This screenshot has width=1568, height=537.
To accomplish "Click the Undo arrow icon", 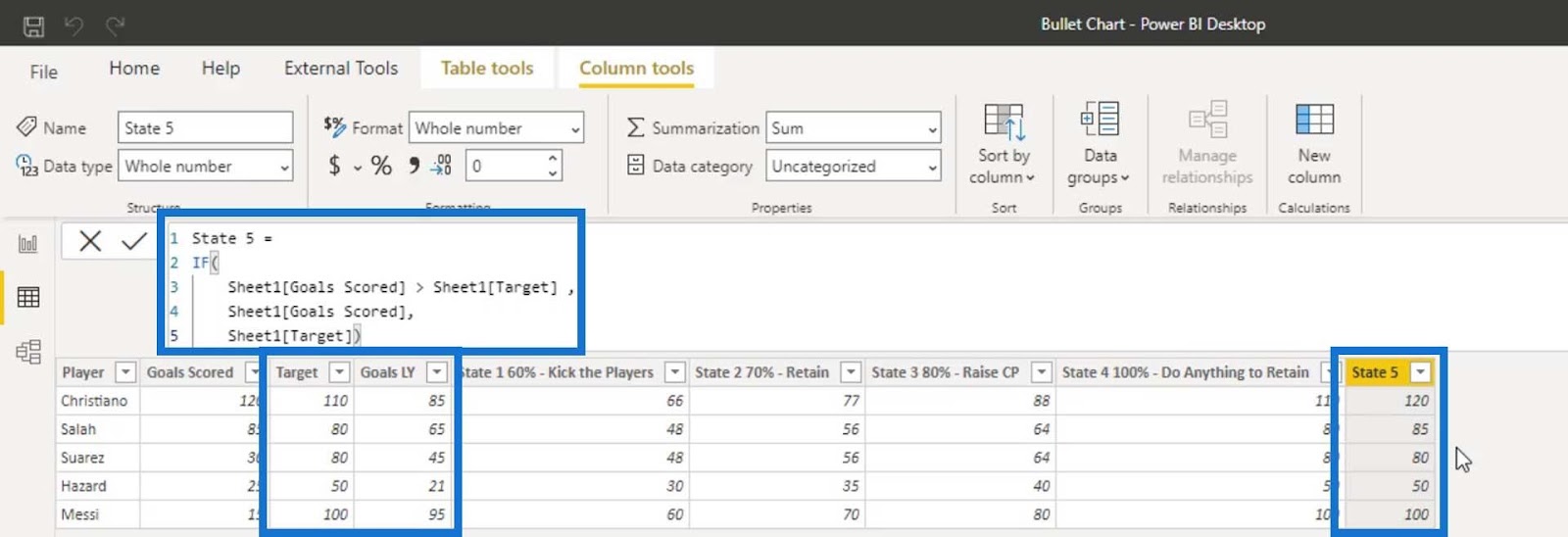I will click(73, 25).
